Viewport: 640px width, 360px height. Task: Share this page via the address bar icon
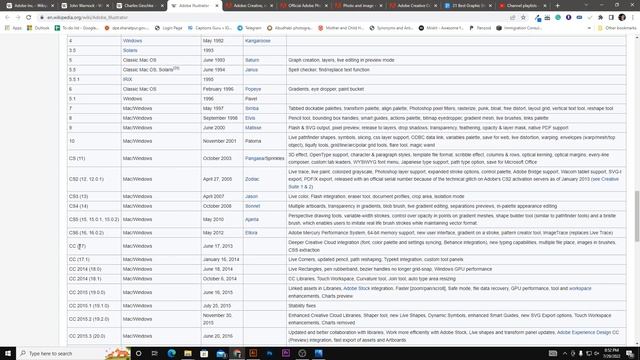point(513,18)
